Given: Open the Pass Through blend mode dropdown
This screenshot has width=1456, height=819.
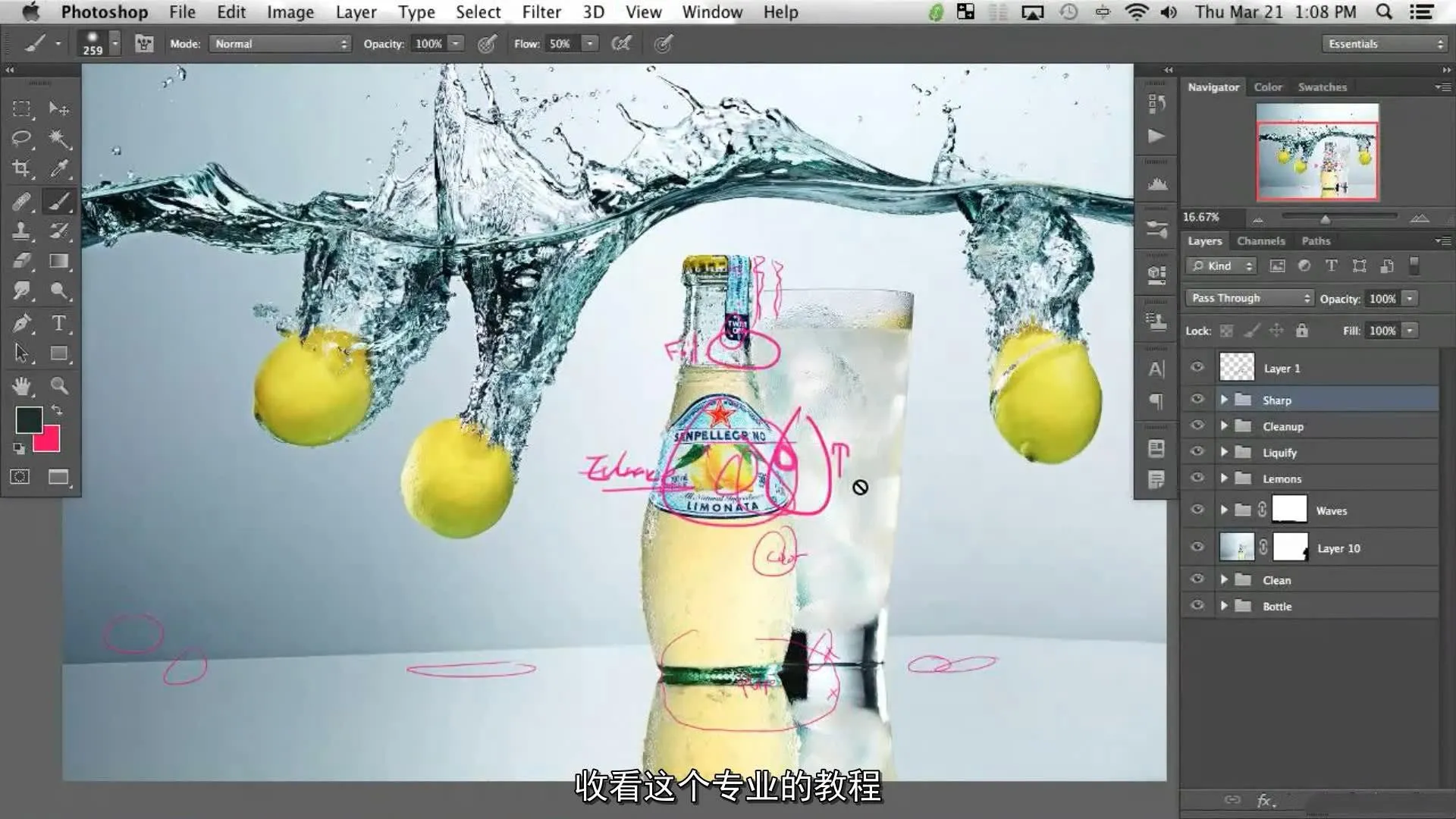Looking at the screenshot, I should [1249, 298].
